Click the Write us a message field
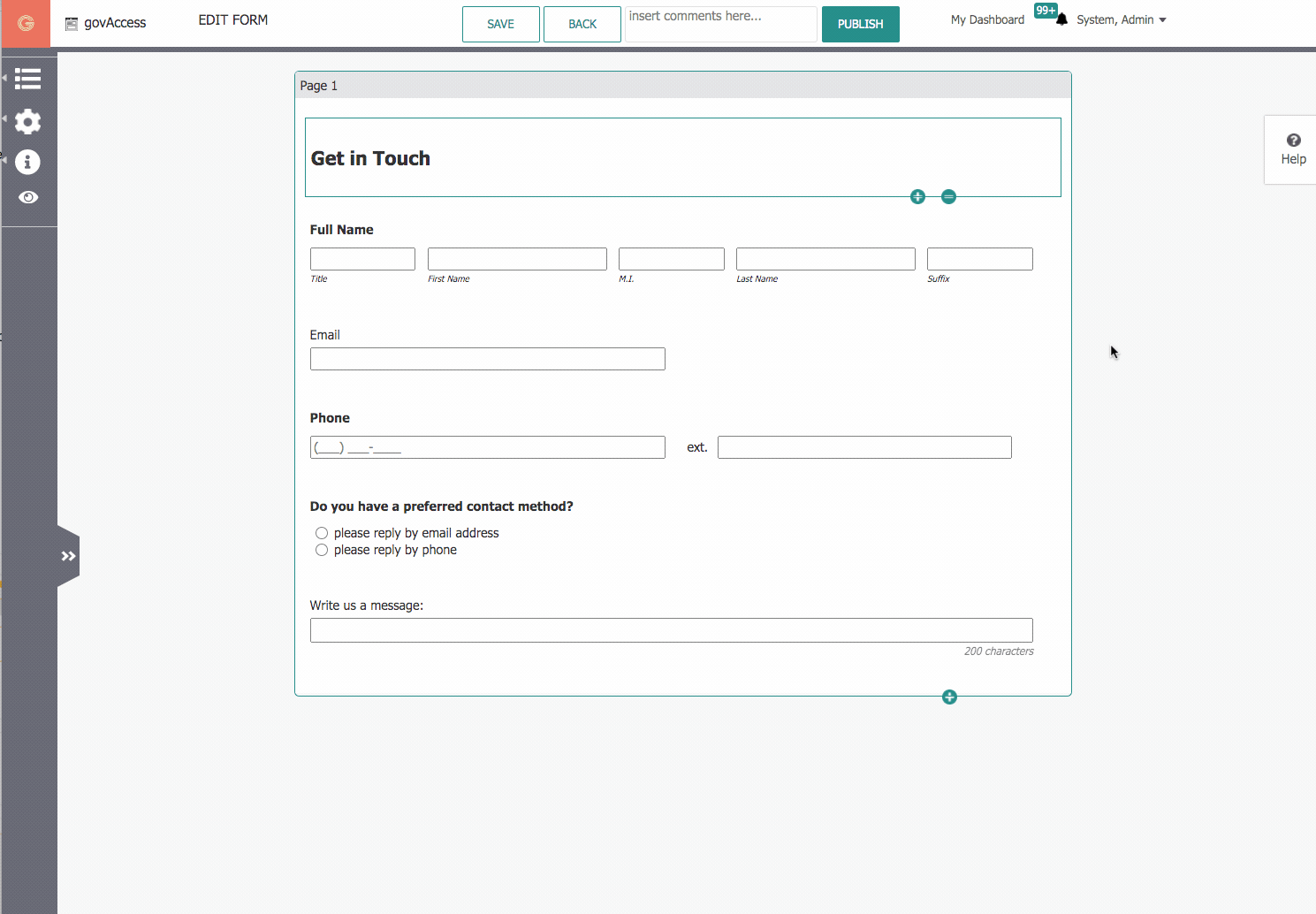Image resolution: width=1316 pixels, height=914 pixels. click(x=672, y=630)
